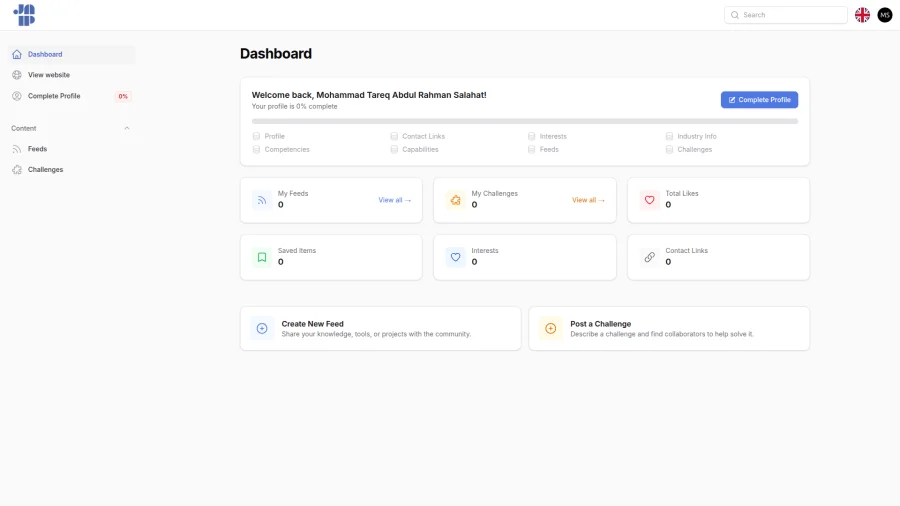Click the site logo in the header

[x=24, y=15]
